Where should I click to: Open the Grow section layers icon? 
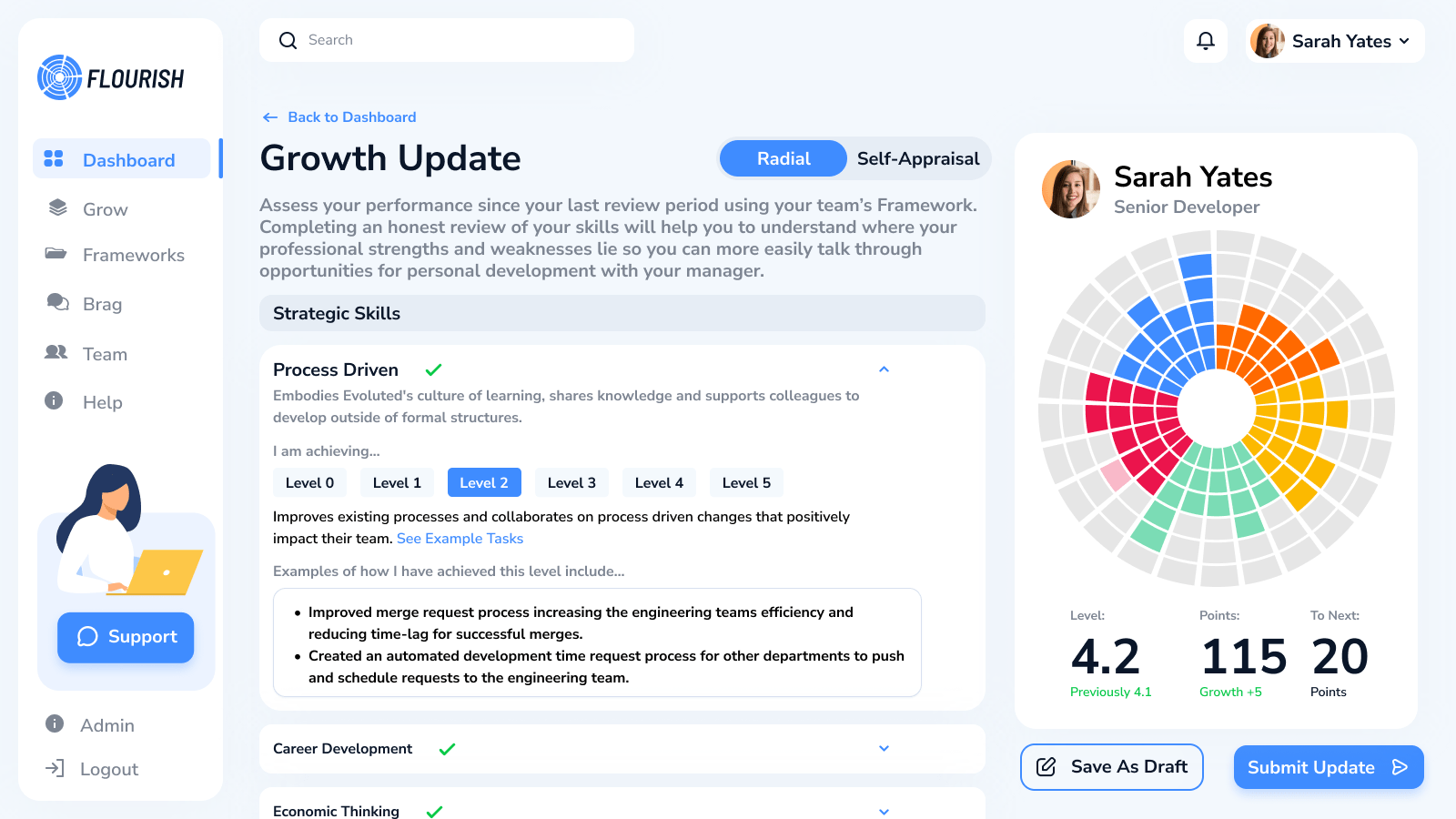pos(58,208)
